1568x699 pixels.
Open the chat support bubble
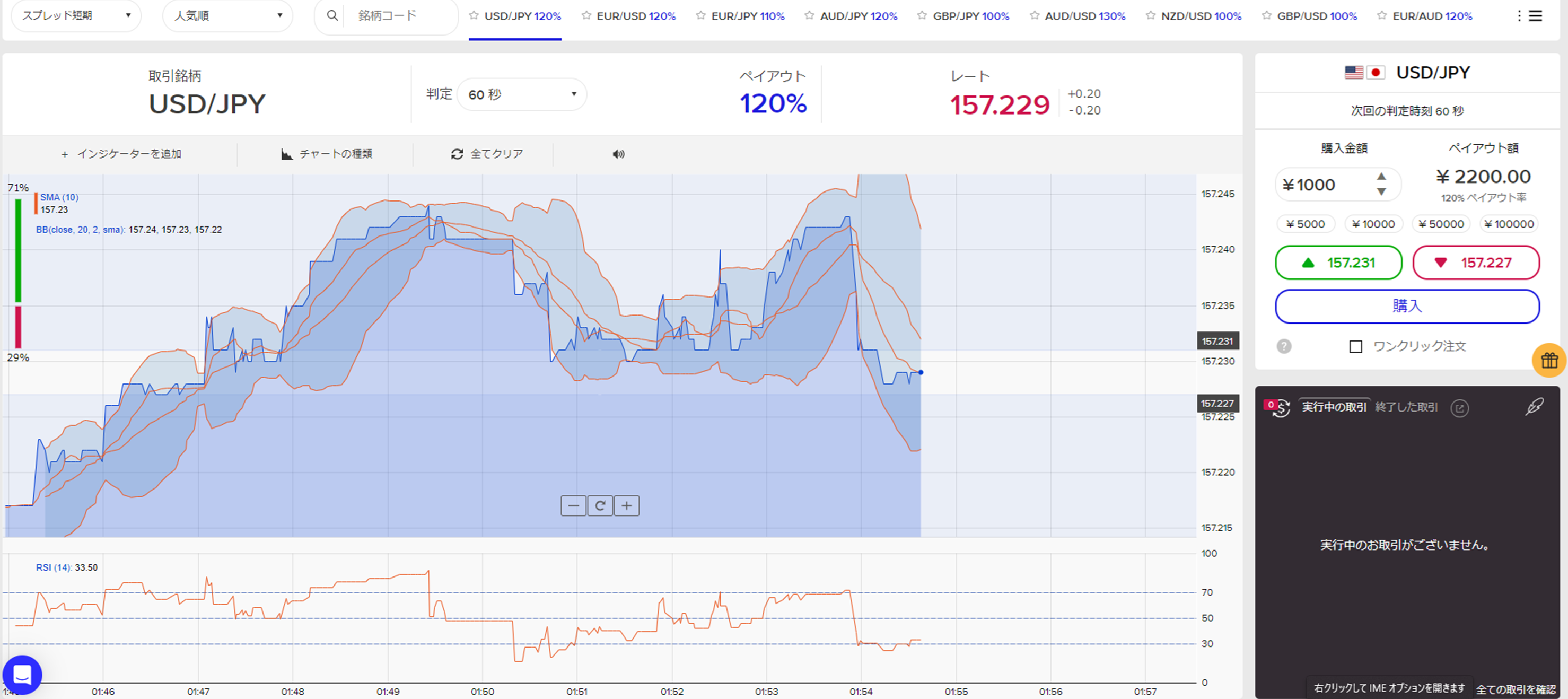tap(22, 675)
